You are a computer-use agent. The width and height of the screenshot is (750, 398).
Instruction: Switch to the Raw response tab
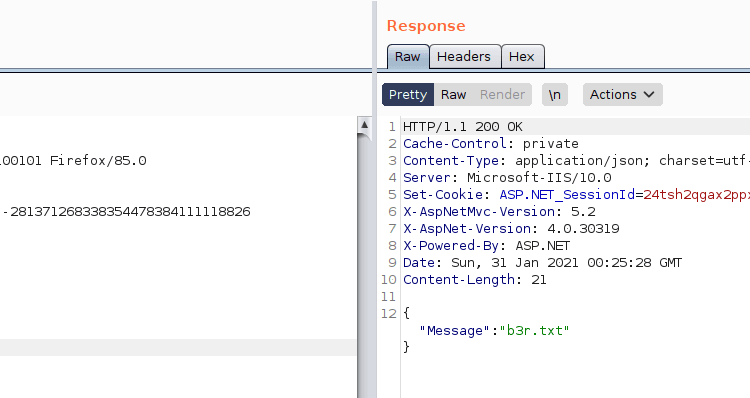408,56
